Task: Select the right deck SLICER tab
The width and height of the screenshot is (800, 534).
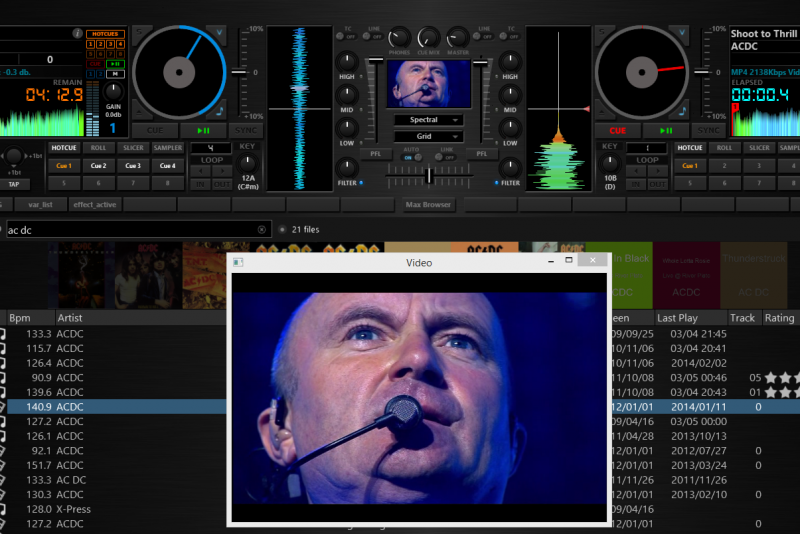Action: point(759,148)
